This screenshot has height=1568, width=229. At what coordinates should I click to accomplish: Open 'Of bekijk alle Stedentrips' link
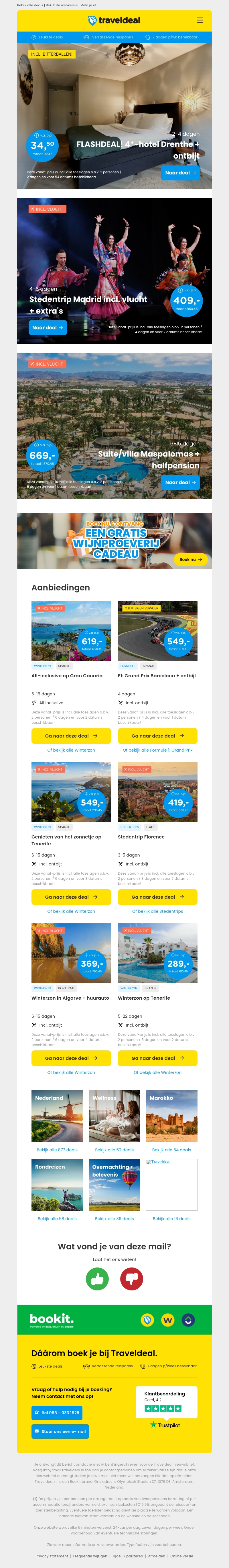[x=157, y=911]
